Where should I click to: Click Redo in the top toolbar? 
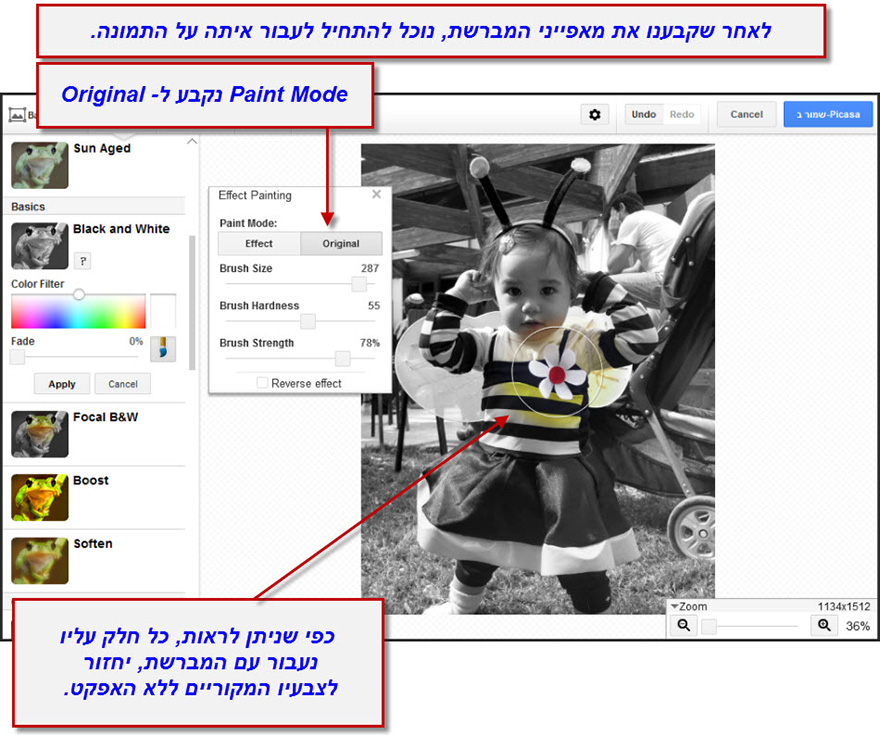[682, 115]
